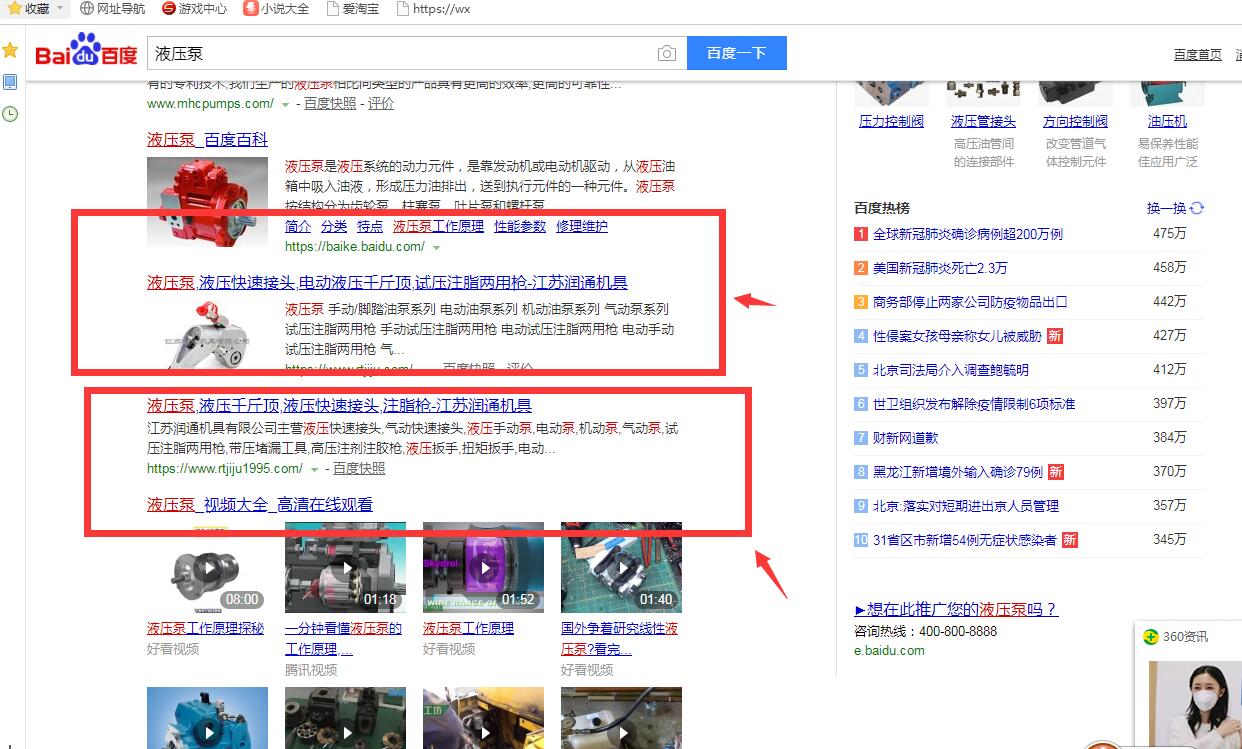Image resolution: width=1242 pixels, height=749 pixels.
Task: Open the 方向控制阀 related link
Action: 1075,121
